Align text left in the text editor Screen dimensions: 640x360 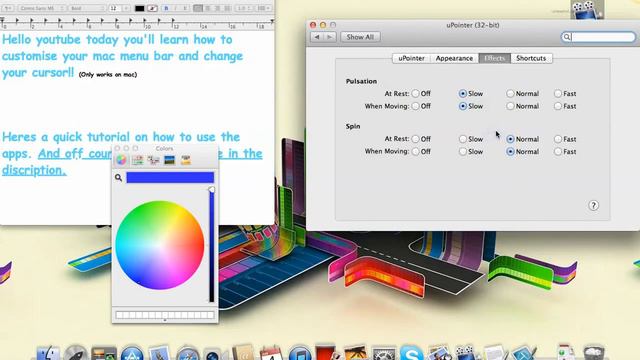pos(198,8)
